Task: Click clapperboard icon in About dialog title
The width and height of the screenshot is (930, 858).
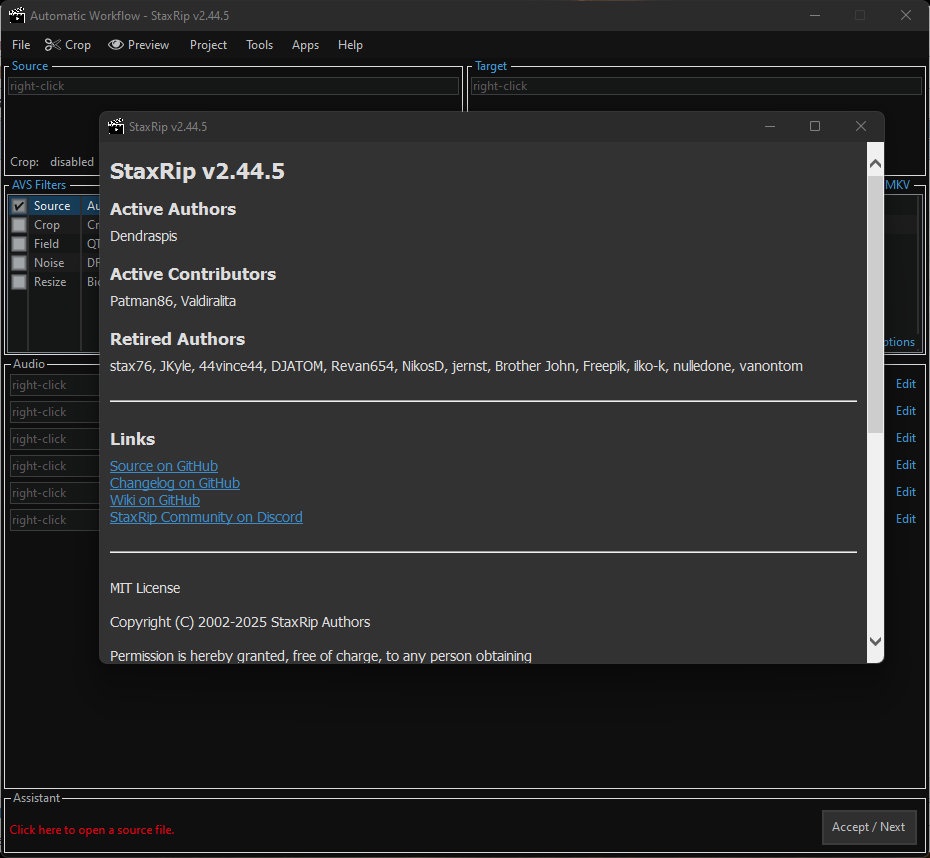Action: point(116,126)
